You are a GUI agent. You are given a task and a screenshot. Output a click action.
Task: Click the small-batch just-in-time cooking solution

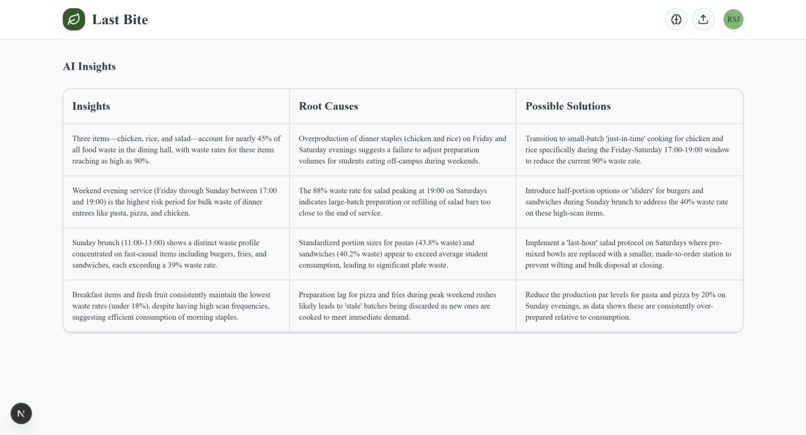629,150
